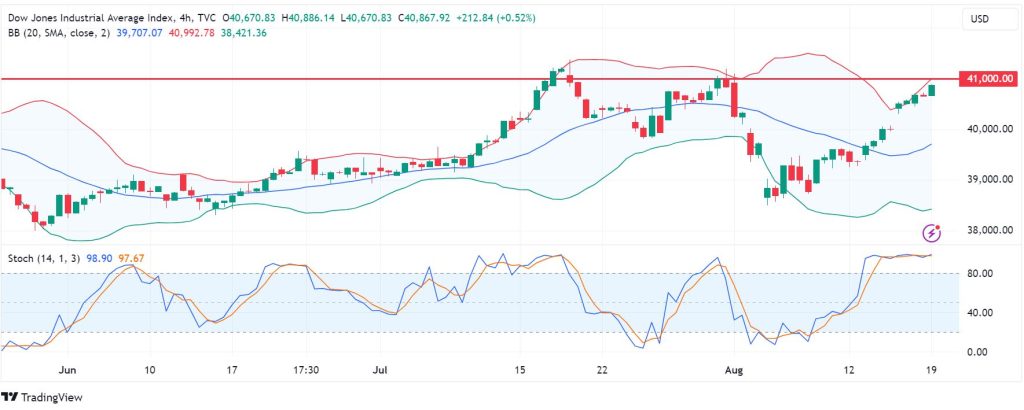Image resolution: width=1024 pixels, height=410 pixels.
Task: Click the 40,000.00 price axis label
Action: [990, 129]
